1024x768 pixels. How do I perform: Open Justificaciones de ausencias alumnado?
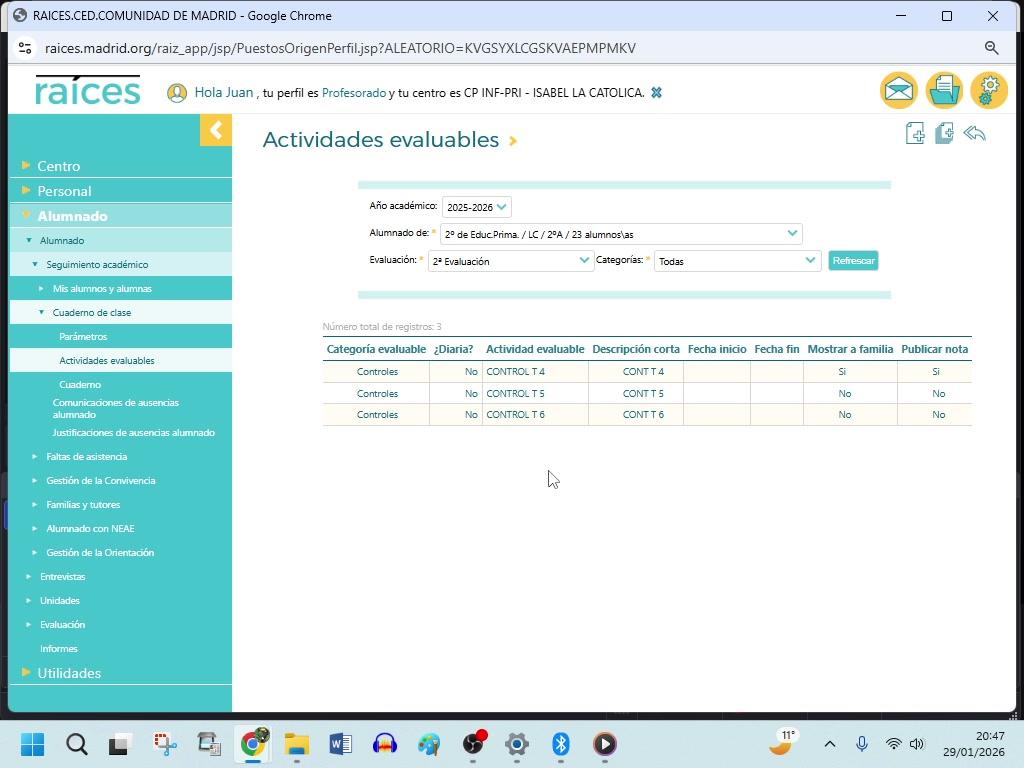tap(133, 432)
